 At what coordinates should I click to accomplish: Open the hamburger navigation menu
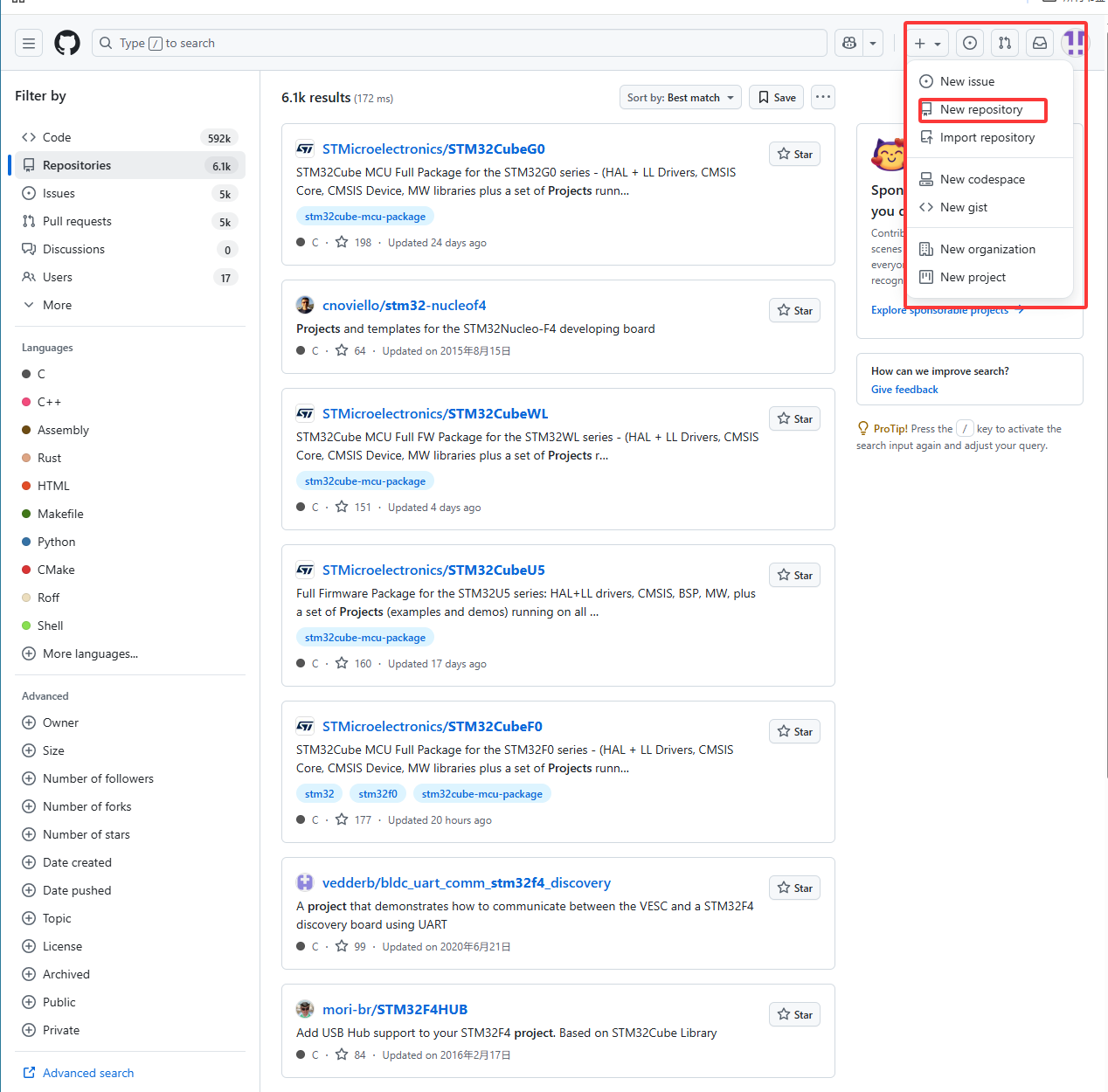pos(29,43)
